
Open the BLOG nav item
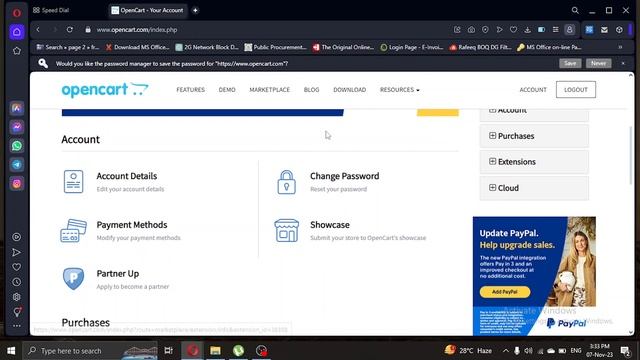311,89
